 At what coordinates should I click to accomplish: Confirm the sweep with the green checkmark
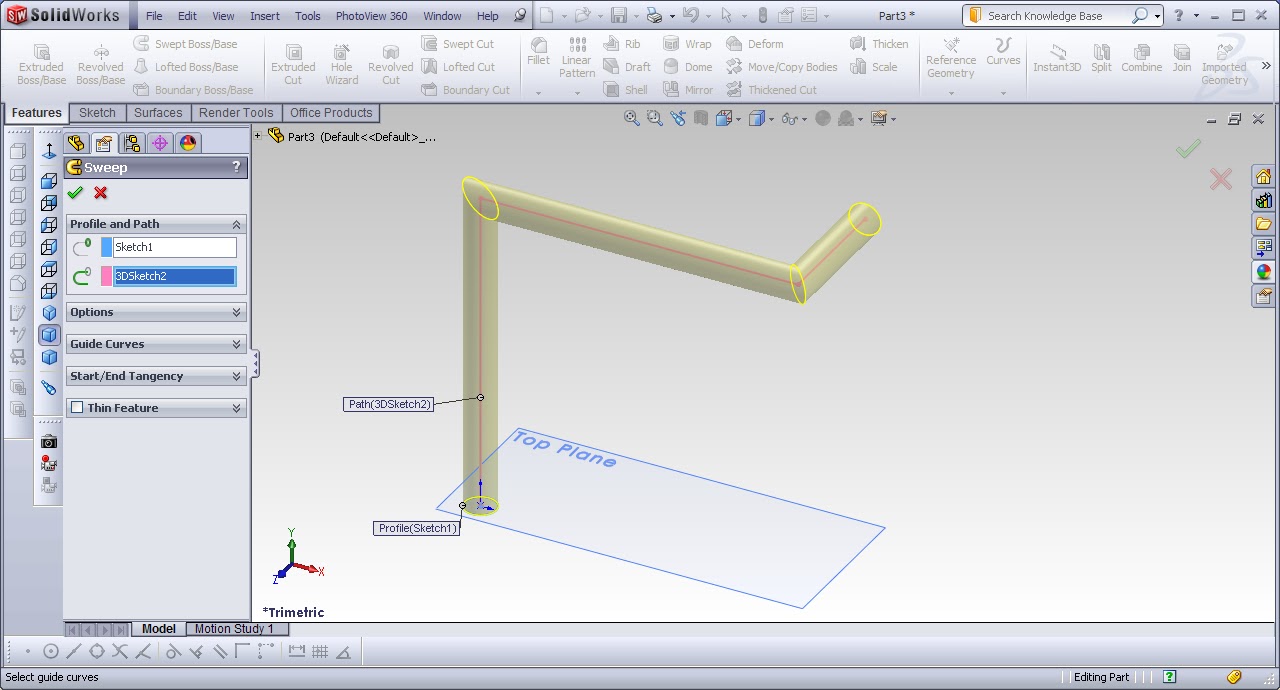point(75,193)
